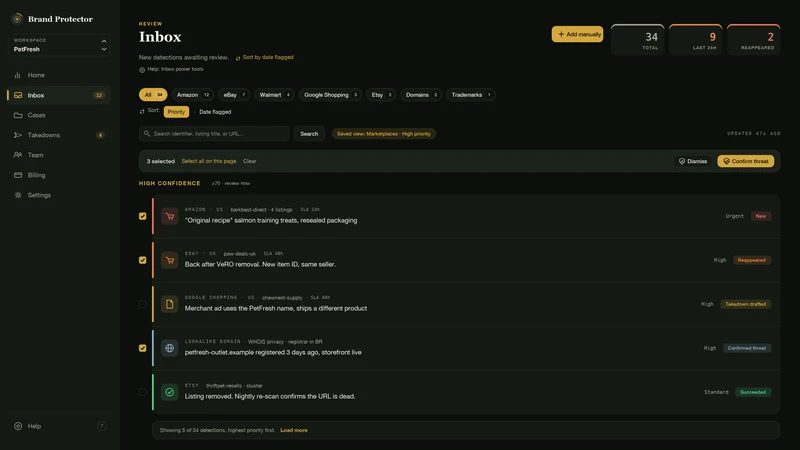This screenshot has height=450, width=800.
Task: Filter detections by Amazon
Action: [192, 95]
